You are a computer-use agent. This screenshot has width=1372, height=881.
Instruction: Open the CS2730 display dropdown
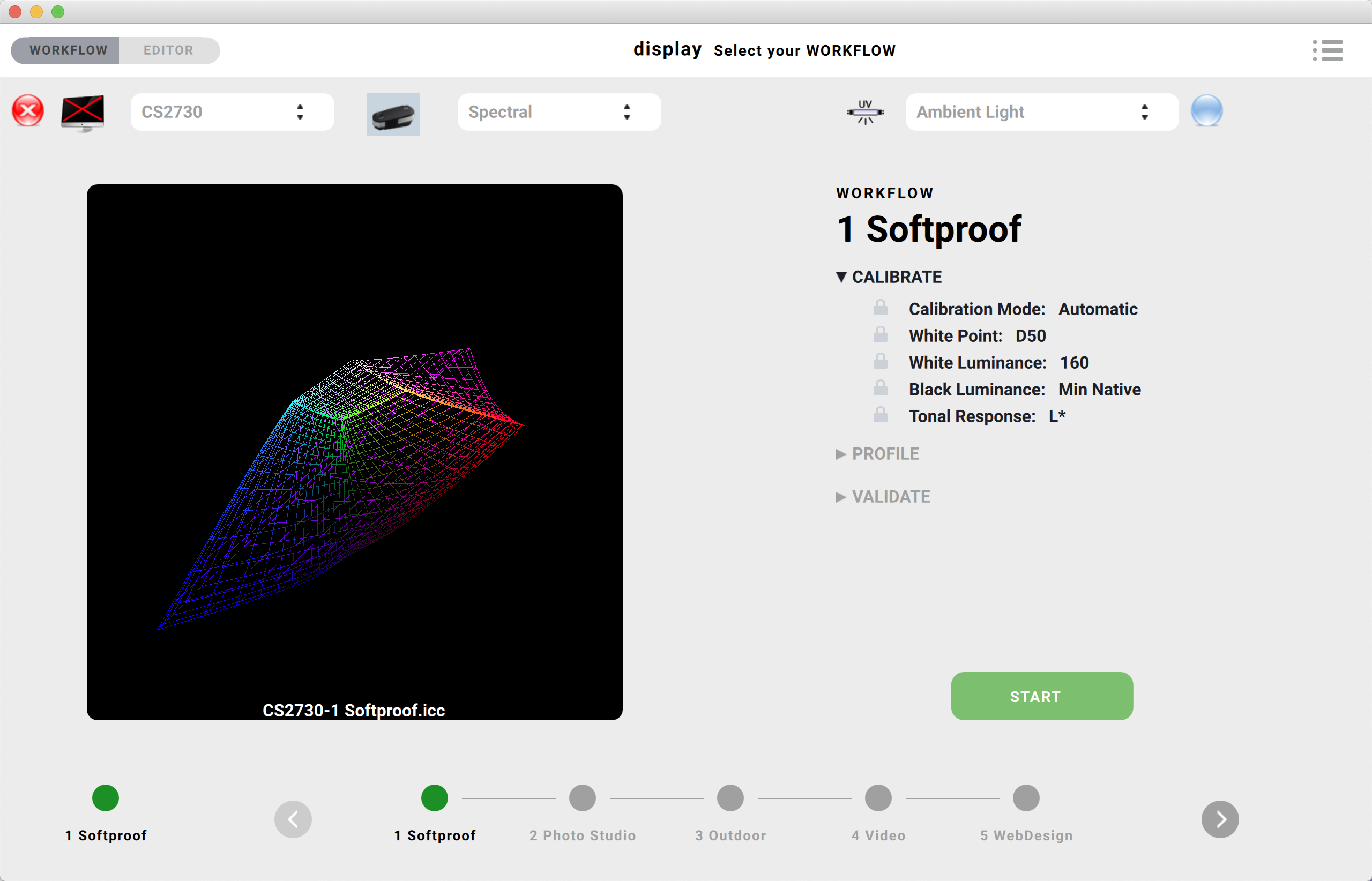232,112
